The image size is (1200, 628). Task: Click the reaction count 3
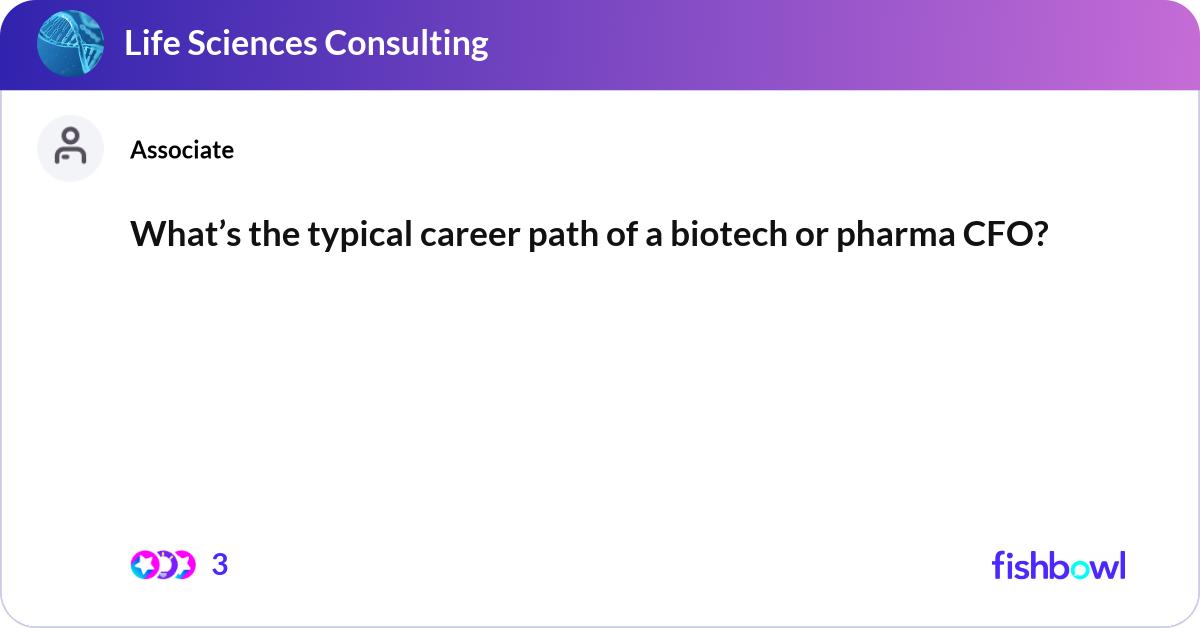(220, 565)
